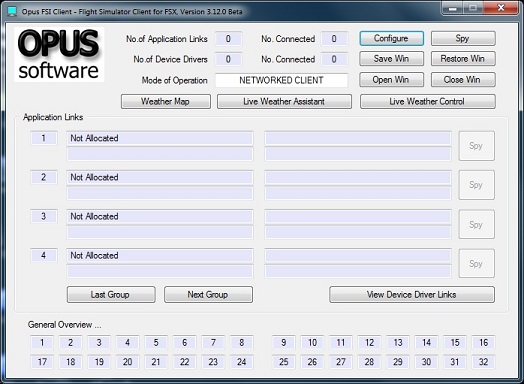Click General Overview indicator 8
This screenshot has width=524, height=384.
click(242, 343)
